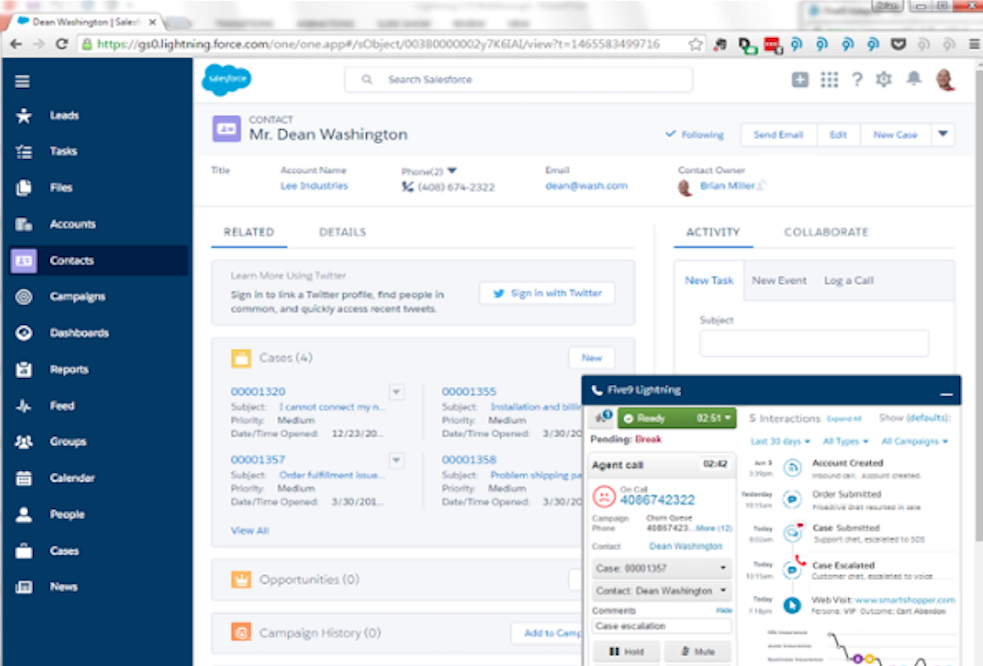Click the Five9 Comments text field
This screenshot has height=666, width=983.
click(661, 626)
